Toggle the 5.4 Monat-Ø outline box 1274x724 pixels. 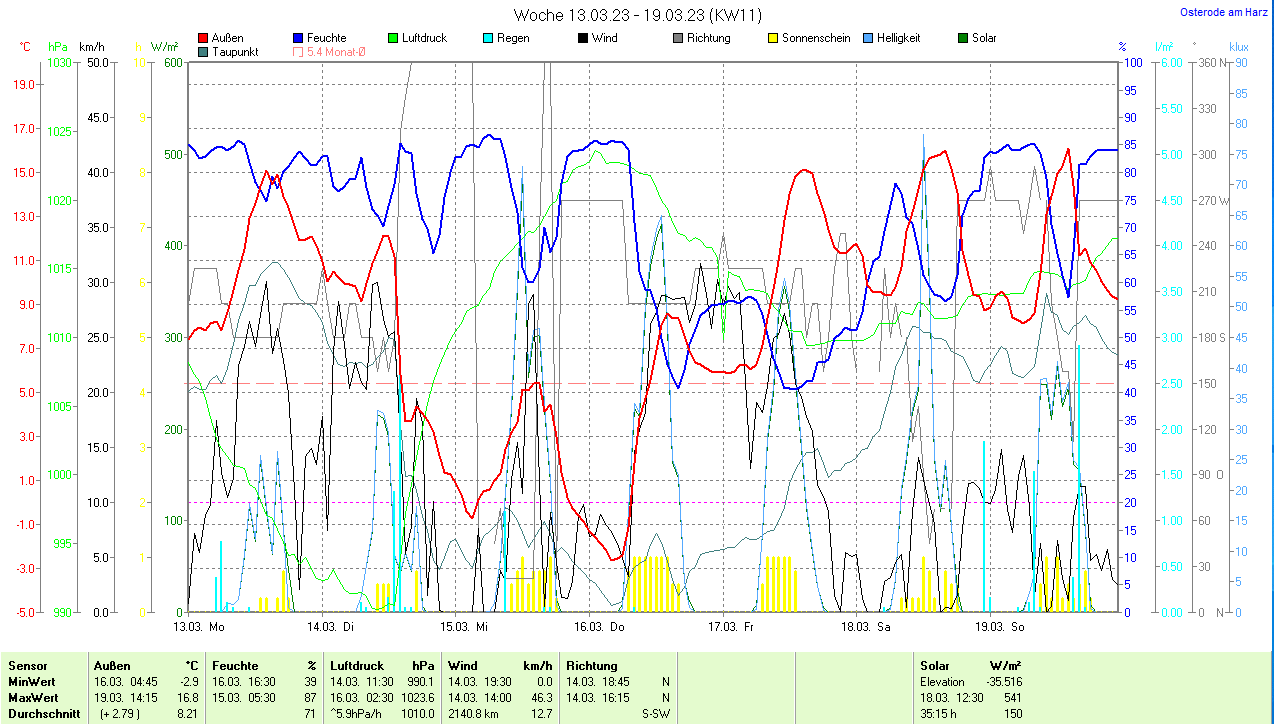299,51
